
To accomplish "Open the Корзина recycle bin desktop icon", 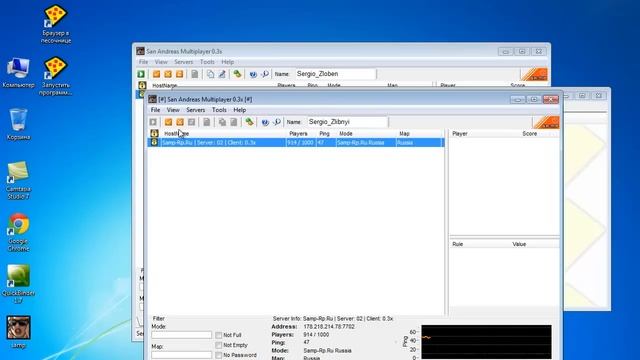I will (18, 124).
